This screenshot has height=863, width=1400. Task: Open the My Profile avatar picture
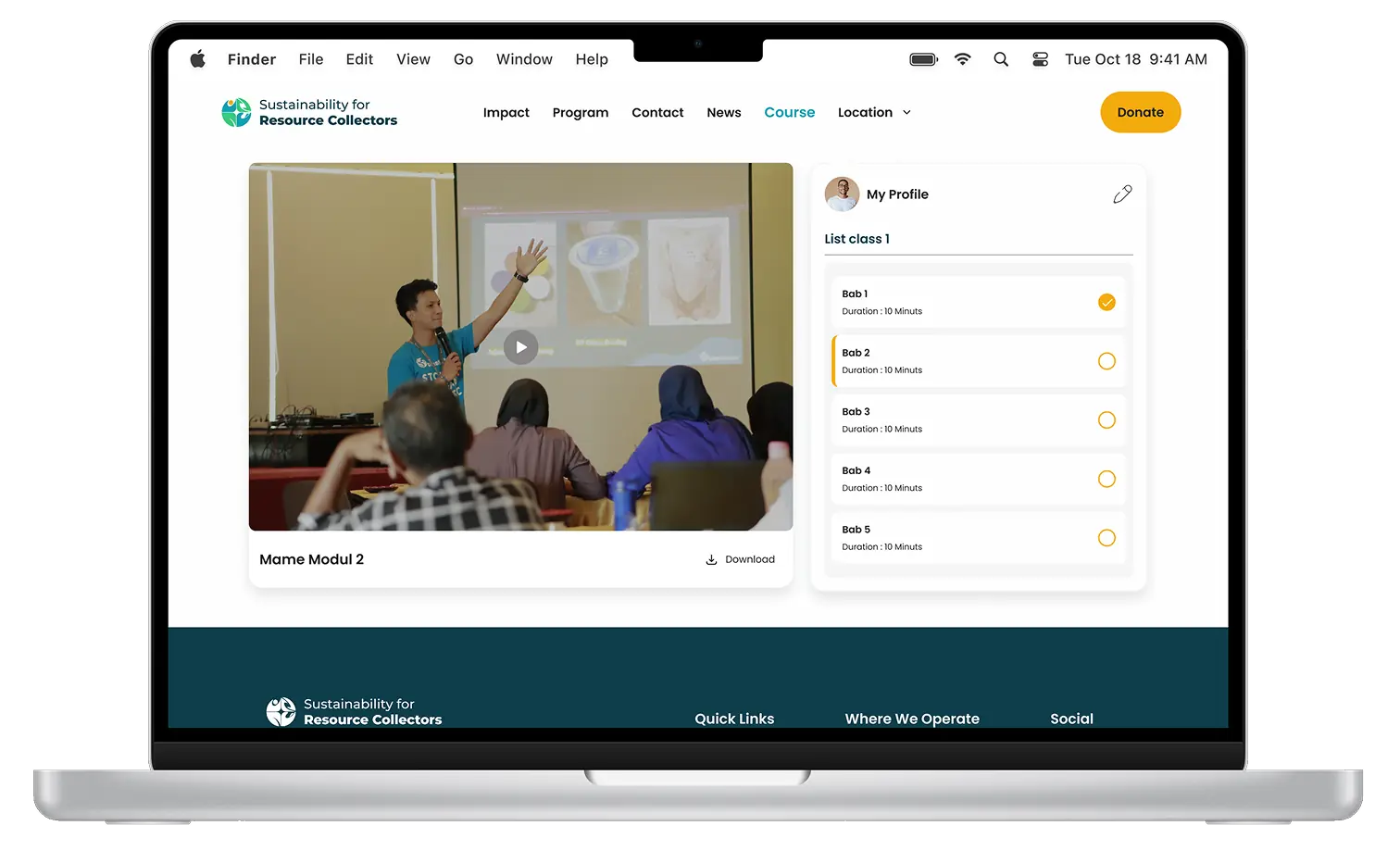pyautogui.click(x=842, y=194)
